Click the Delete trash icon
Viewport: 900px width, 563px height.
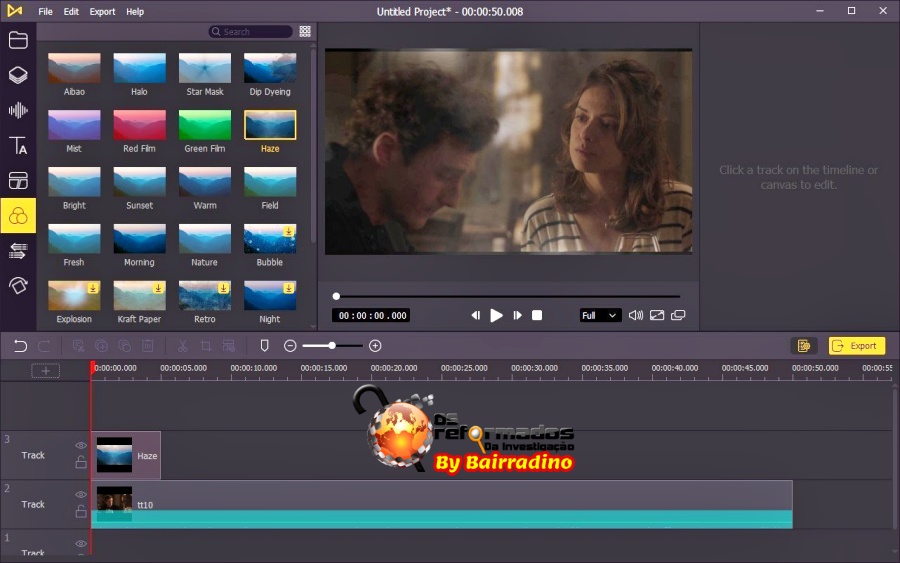[x=148, y=346]
